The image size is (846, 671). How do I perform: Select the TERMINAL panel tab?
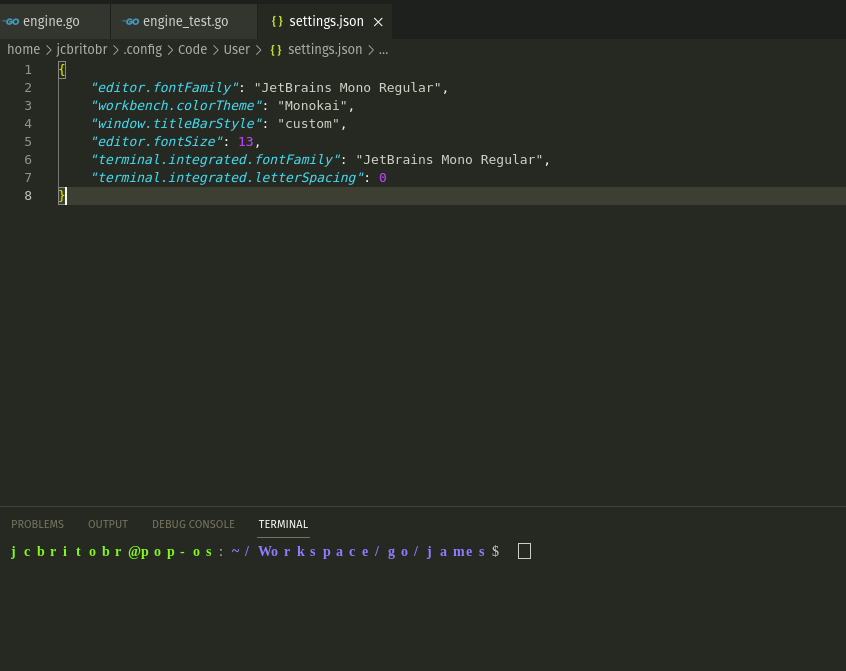(283, 523)
